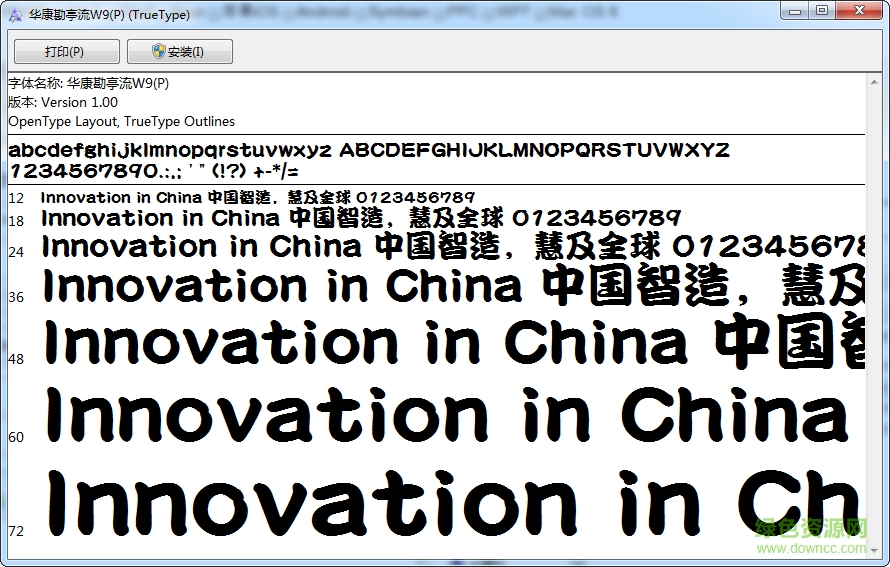The image size is (890, 567).
Task: Click the size 24 sample label
Action: point(16,251)
